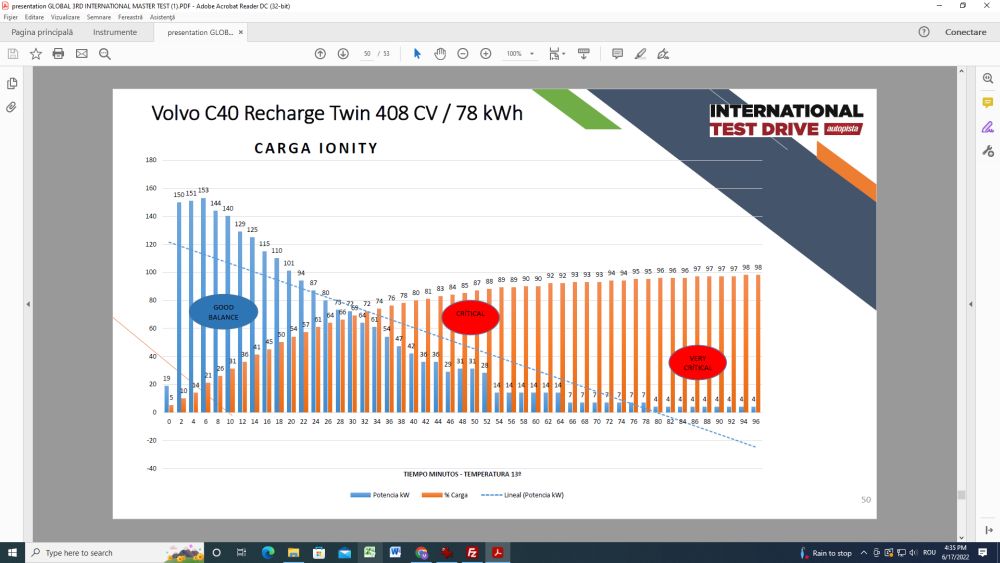The width and height of the screenshot is (1000, 563).
Task: Click the vertical scrollbar down arrow
Action: coord(961,537)
